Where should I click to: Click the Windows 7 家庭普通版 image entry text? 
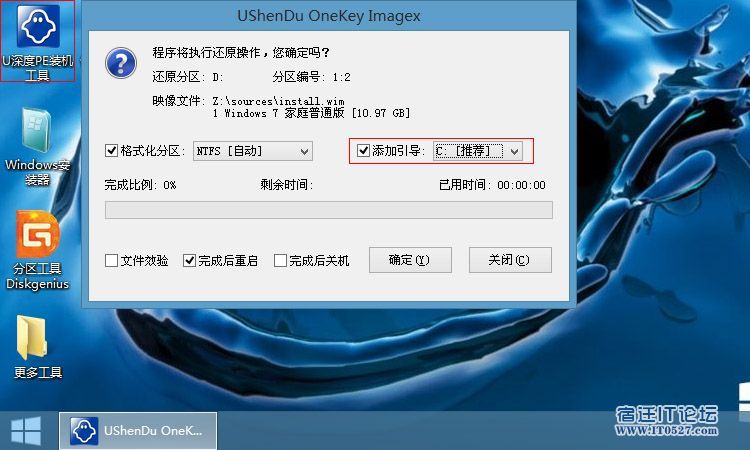tap(311, 113)
